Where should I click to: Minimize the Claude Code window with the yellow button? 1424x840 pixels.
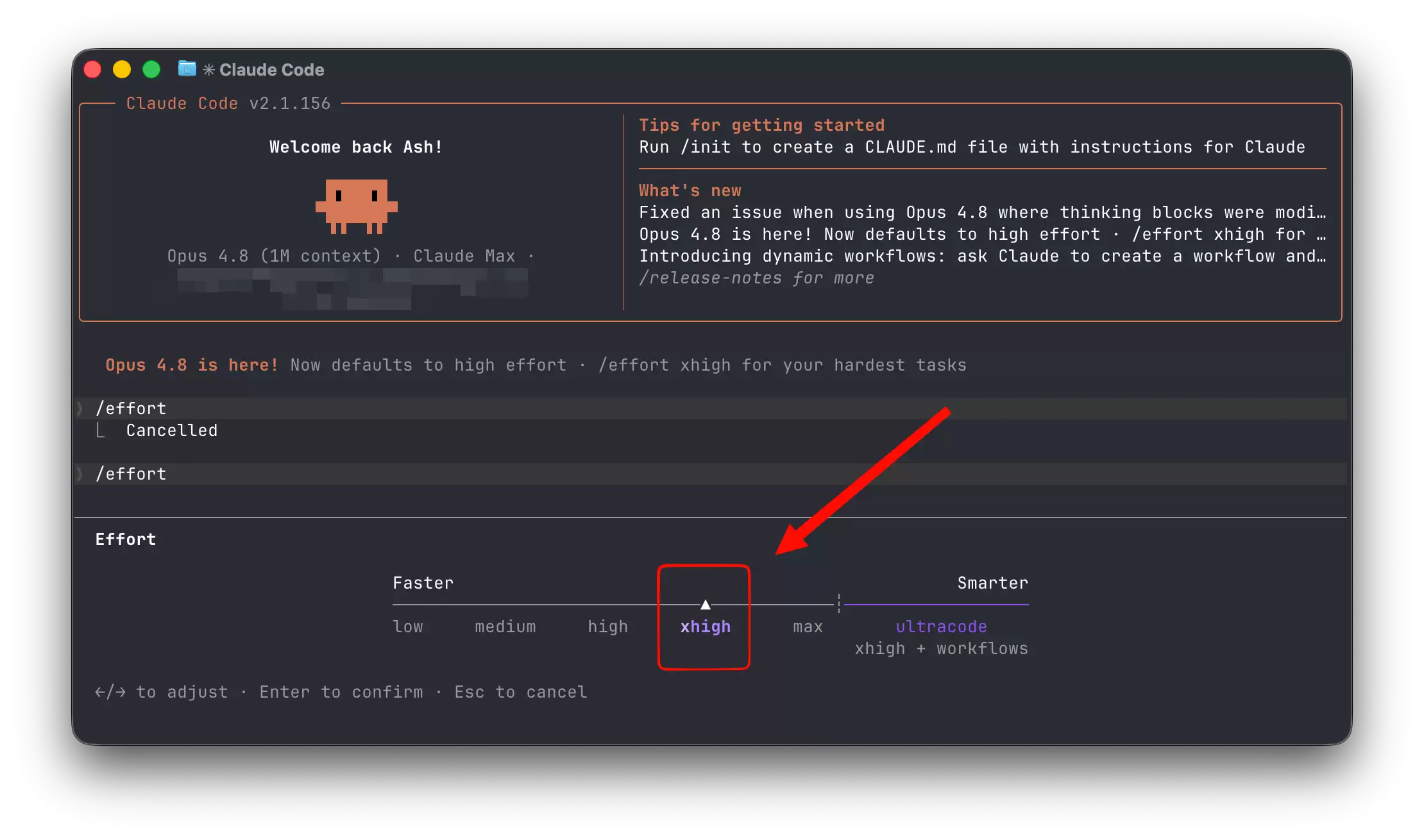[122, 69]
